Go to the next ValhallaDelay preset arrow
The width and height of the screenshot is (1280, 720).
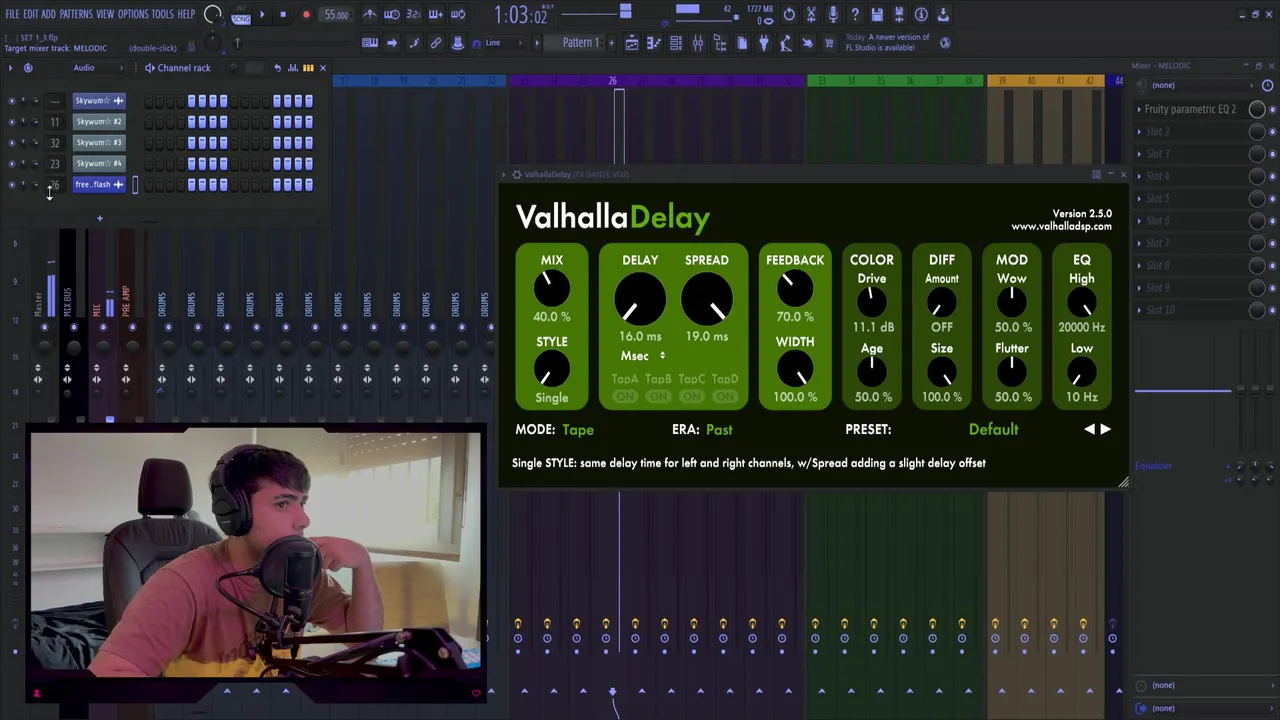point(1105,429)
